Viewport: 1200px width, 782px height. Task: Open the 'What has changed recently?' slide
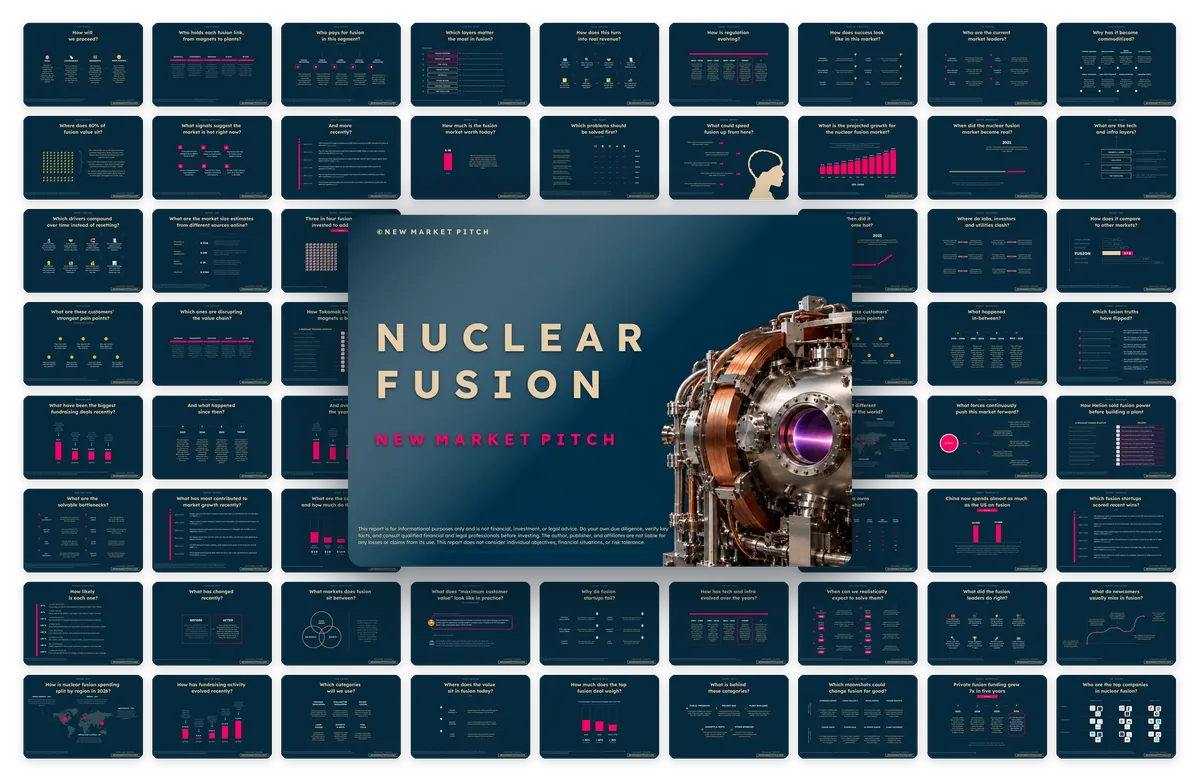pos(212,624)
